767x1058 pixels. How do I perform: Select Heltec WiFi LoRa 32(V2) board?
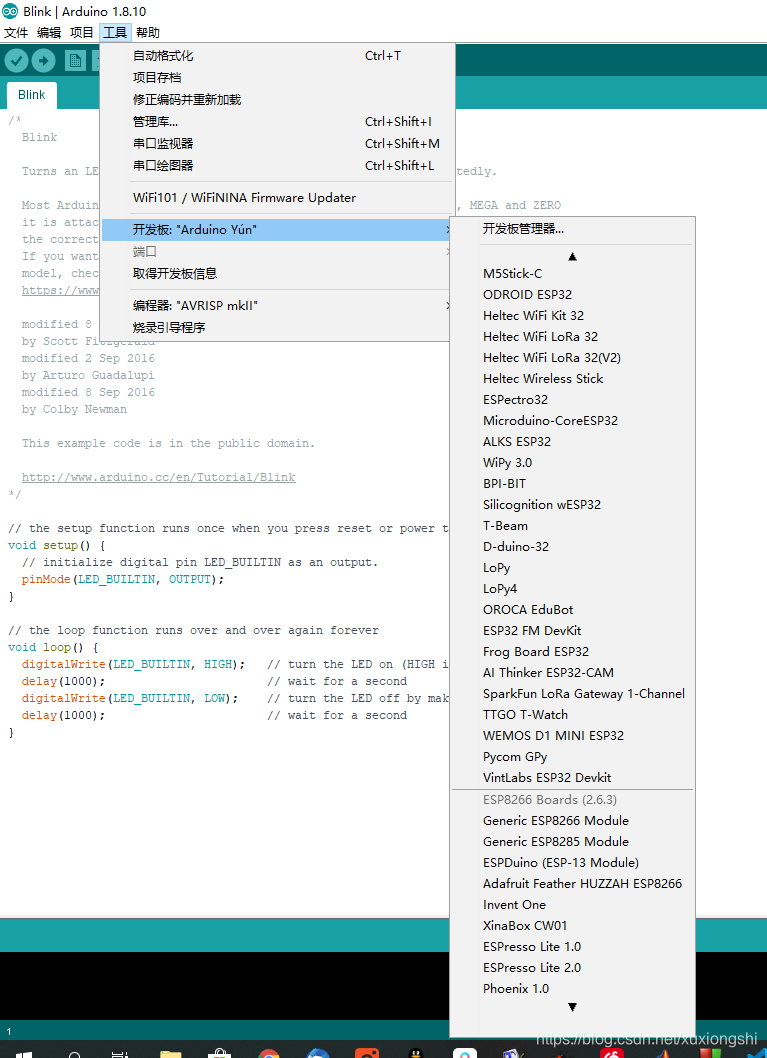[573, 358]
